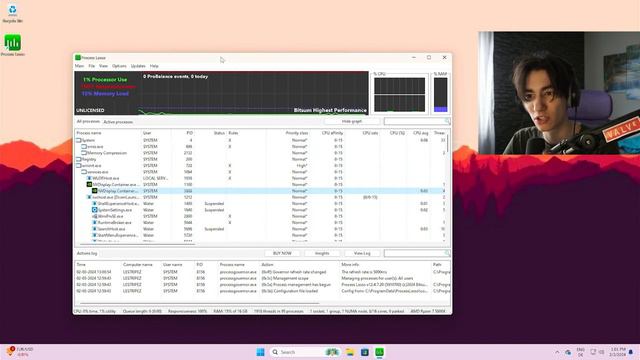Open the Options menu
Image resolution: width=640 pixels, height=360 pixels.
(x=119, y=66)
